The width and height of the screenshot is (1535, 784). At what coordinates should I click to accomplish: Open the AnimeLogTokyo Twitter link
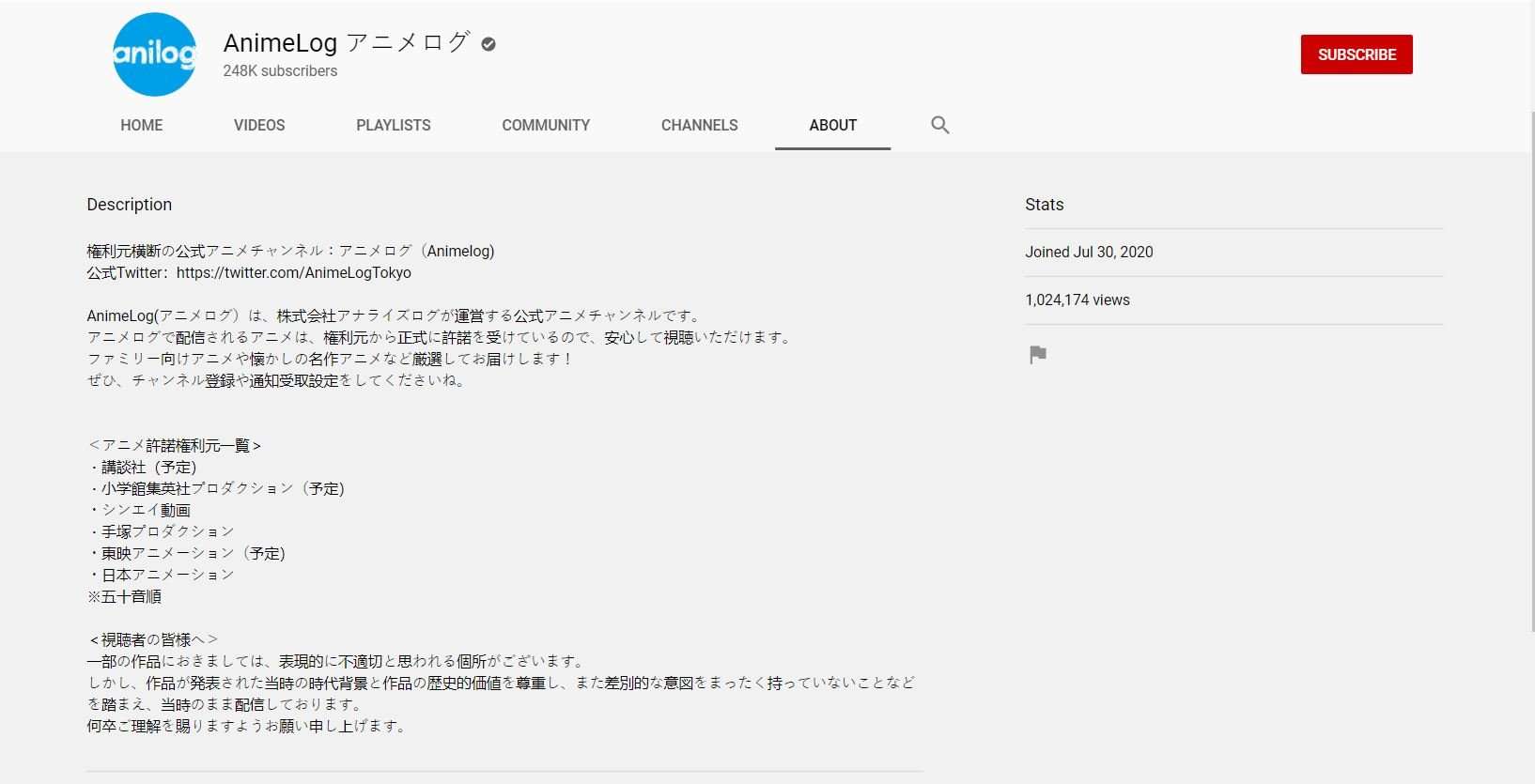(x=294, y=273)
